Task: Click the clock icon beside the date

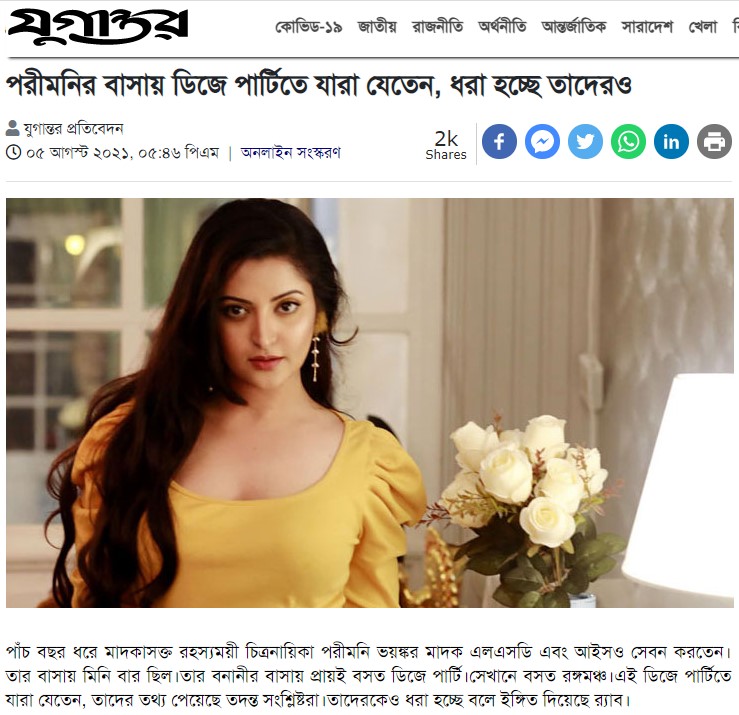Action: (14, 152)
